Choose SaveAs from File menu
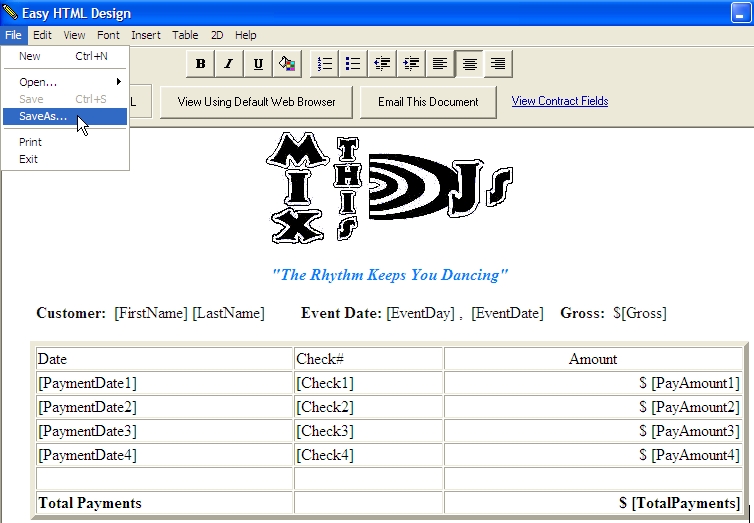 pos(44,116)
